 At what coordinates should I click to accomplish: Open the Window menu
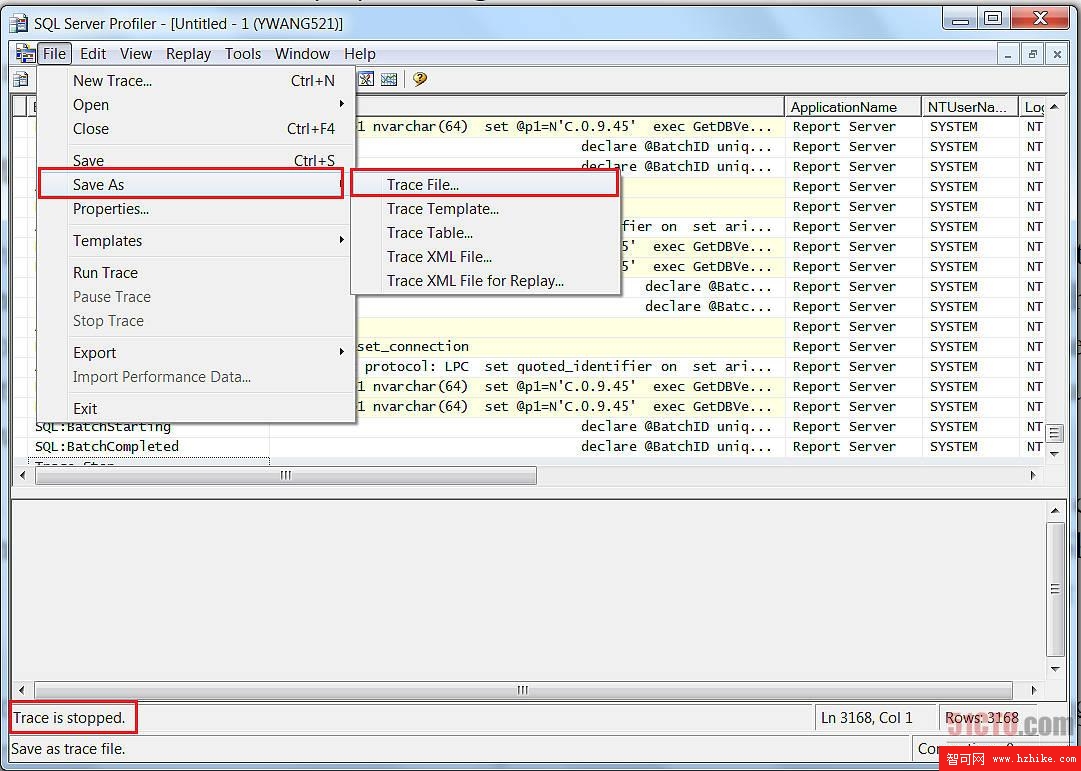click(302, 54)
